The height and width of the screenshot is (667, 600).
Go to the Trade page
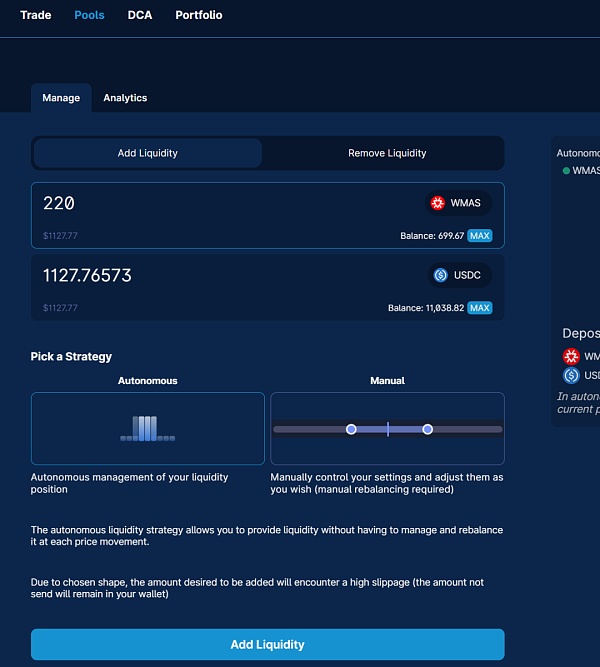(x=36, y=15)
